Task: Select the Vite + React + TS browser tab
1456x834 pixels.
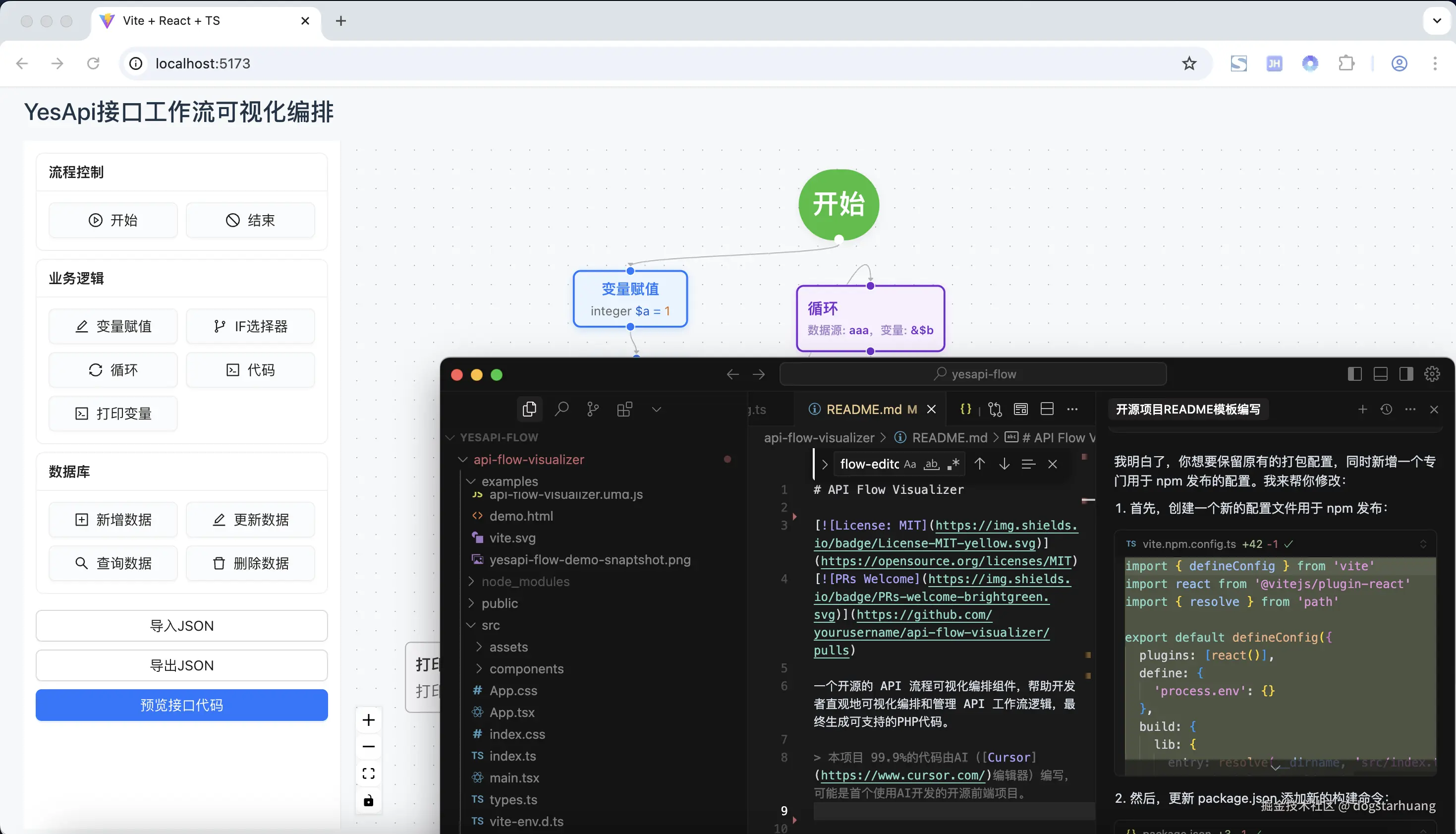Action: (x=171, y=21)
